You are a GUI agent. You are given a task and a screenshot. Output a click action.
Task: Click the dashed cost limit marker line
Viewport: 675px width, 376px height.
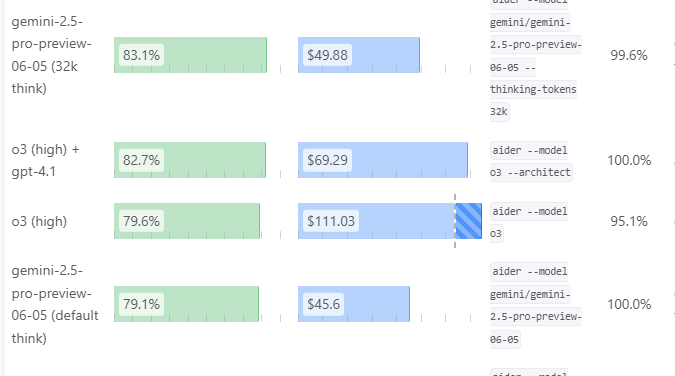point(455,221)
